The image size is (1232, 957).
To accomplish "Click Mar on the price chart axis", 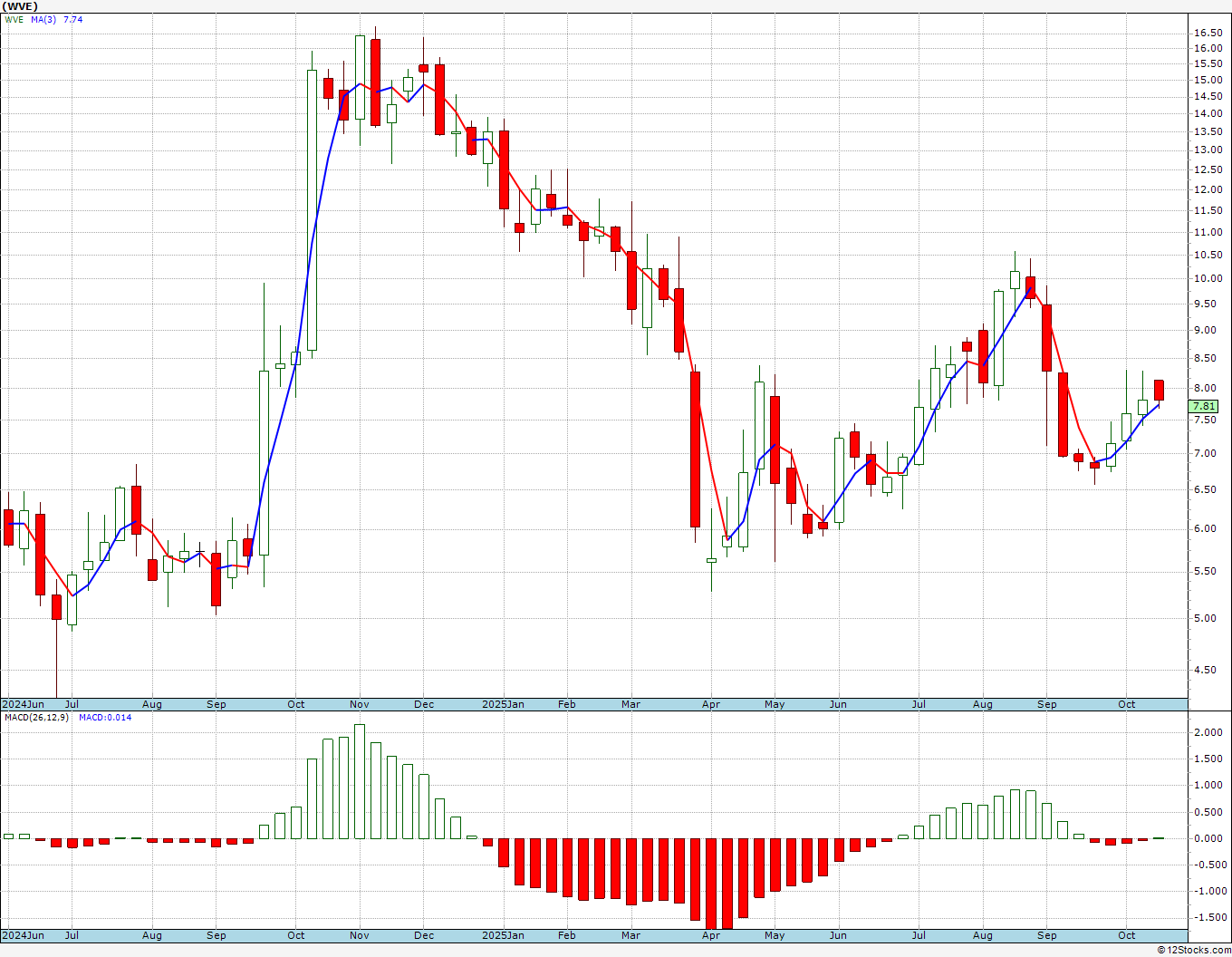I will [631, 704].
